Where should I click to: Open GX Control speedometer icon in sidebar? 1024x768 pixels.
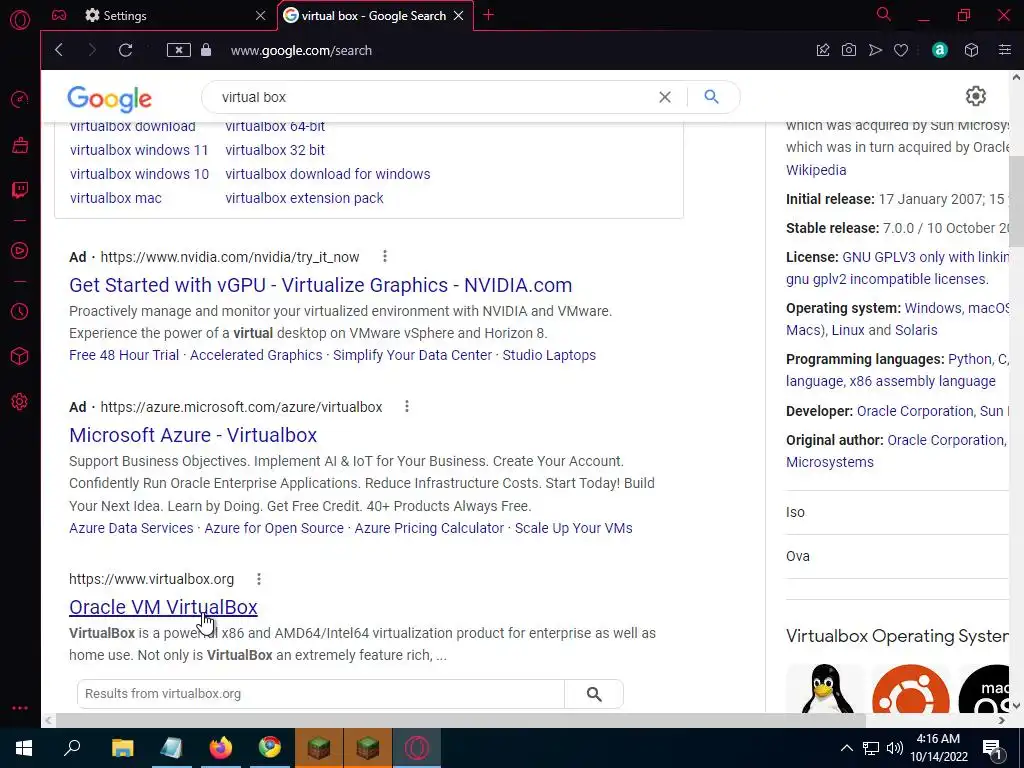pos(20,99)
